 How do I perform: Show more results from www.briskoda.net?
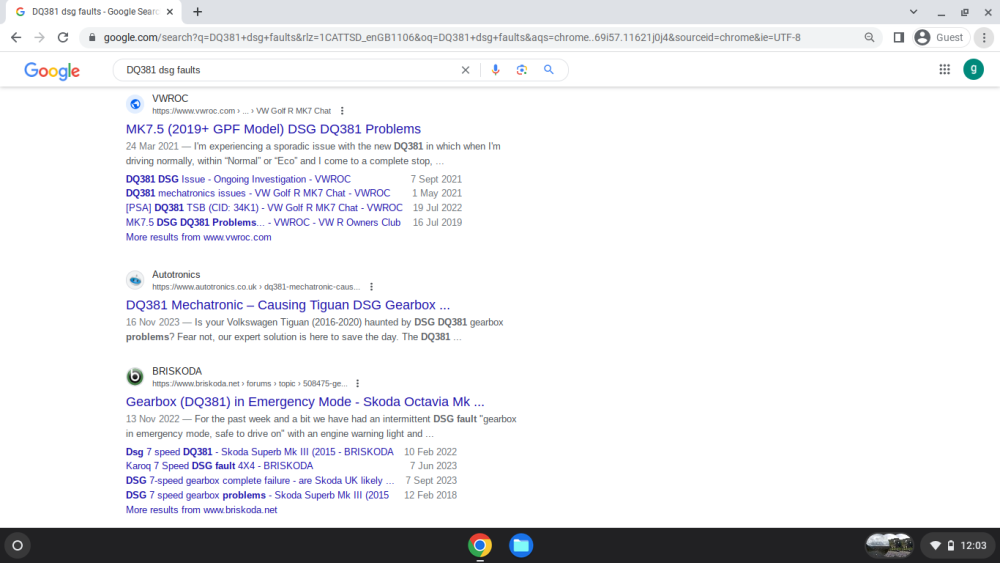[x=202, y=510]
